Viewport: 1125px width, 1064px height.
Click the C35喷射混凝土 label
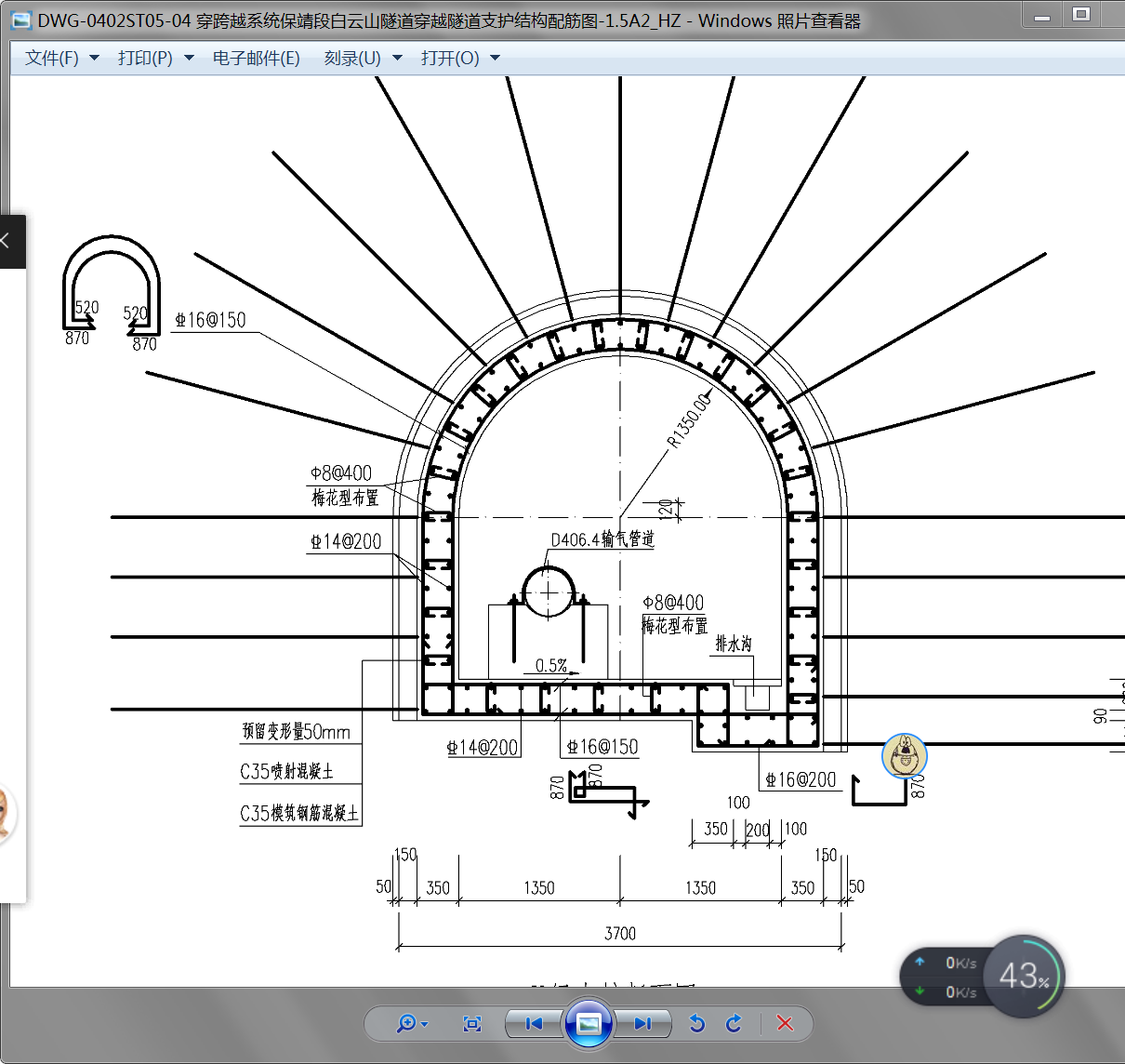coord(286,771)
